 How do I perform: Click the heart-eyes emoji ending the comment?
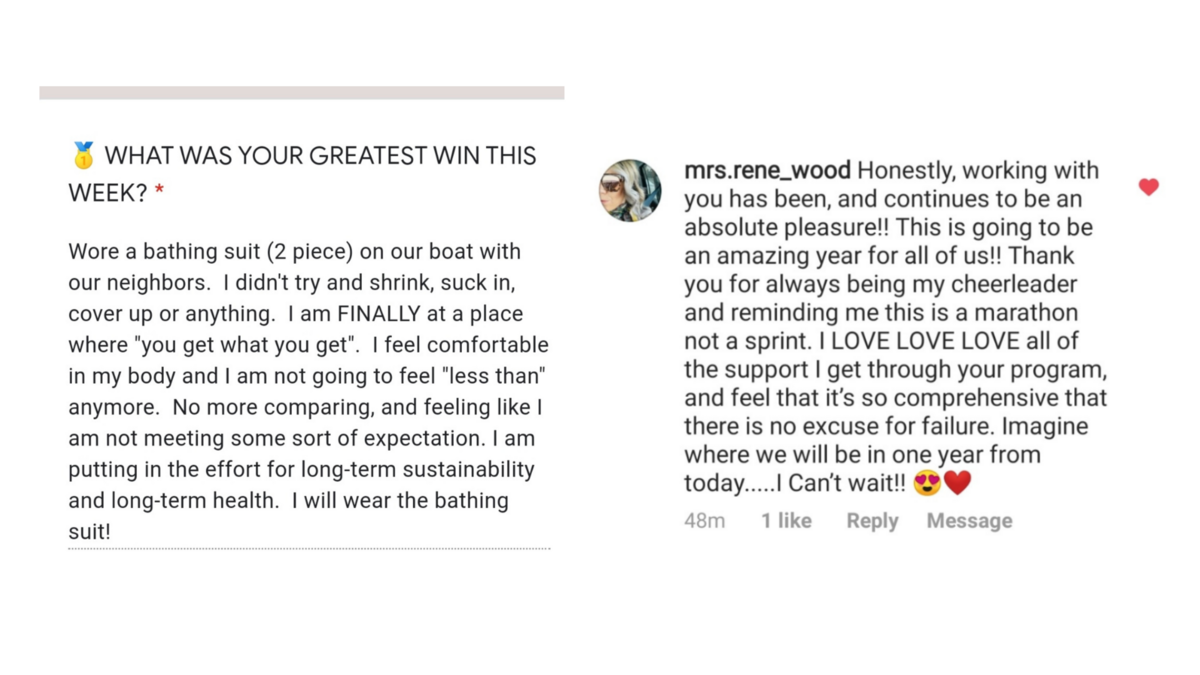[x=928, y=483]
